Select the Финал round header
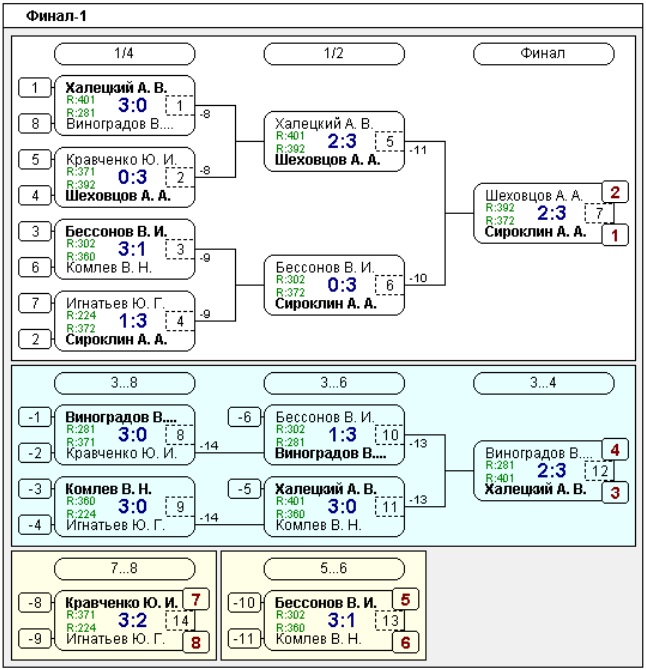This screenshot has width=646, height=670. [x=543, y=53]
